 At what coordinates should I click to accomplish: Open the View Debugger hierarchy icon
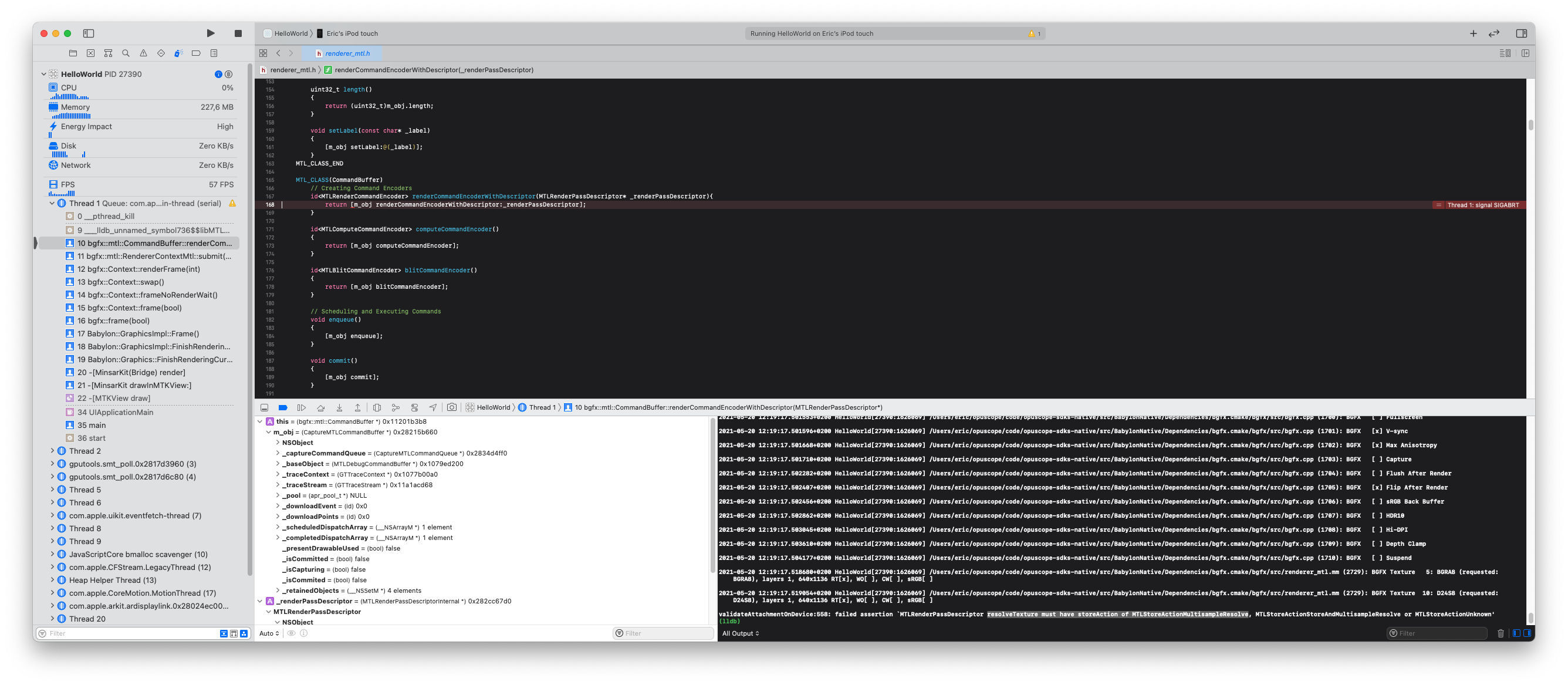point(377,407)
